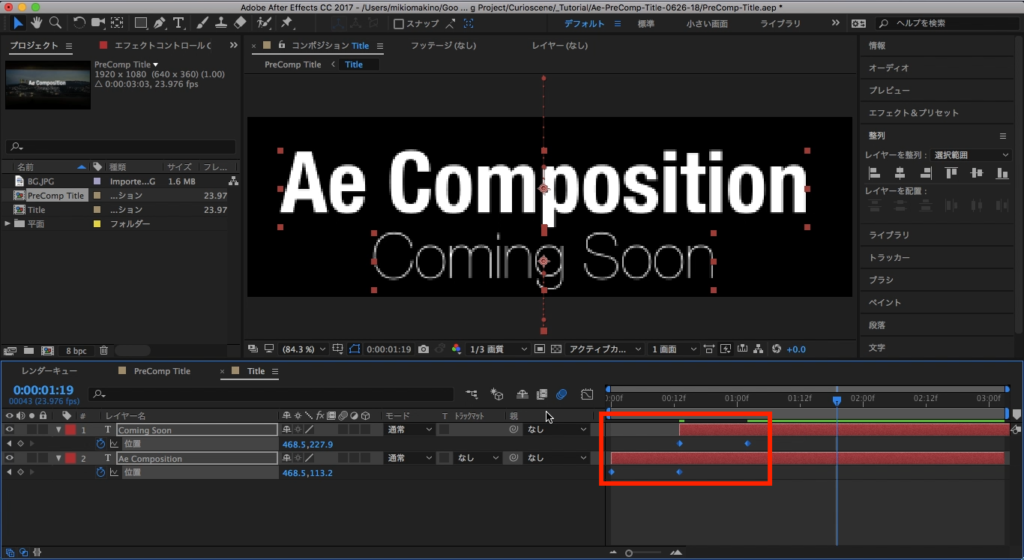
Task: Open grid and guide options
Action: point(338,349)
